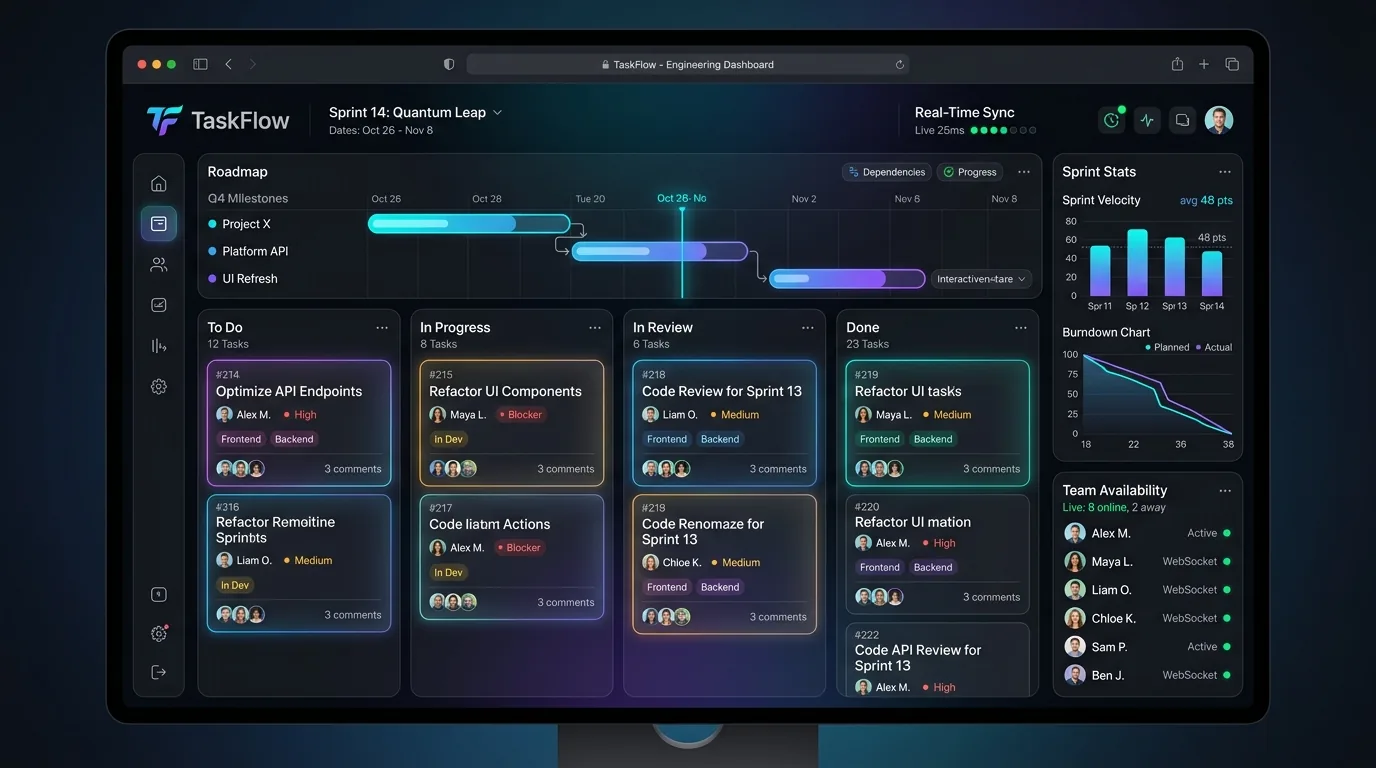Select Alex M. in Team Availability

click(1148, 533)
